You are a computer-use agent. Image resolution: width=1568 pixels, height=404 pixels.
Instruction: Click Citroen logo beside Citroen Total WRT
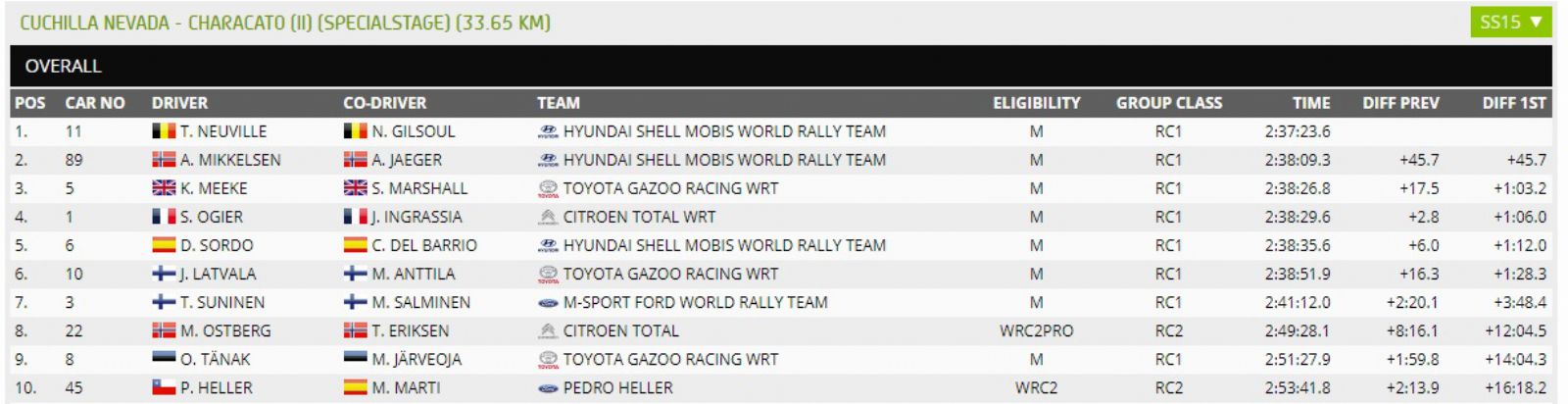[x=548, y=217]
